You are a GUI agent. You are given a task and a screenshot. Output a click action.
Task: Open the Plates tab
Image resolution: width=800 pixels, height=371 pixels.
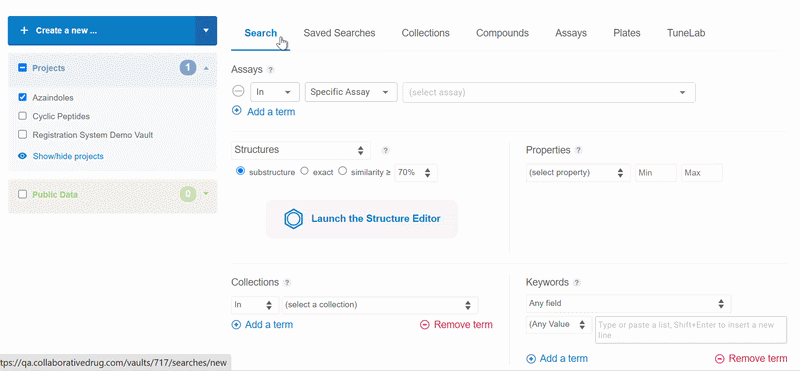click(627, 33)
